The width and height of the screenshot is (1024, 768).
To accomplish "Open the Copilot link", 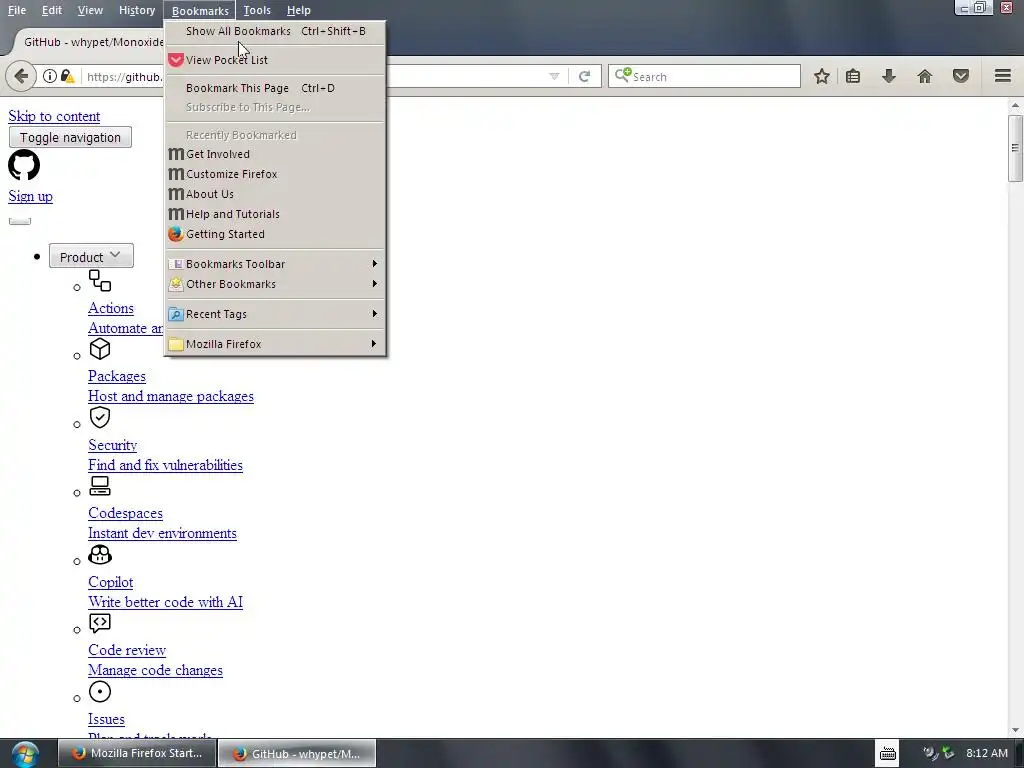I will coord(110,582).
